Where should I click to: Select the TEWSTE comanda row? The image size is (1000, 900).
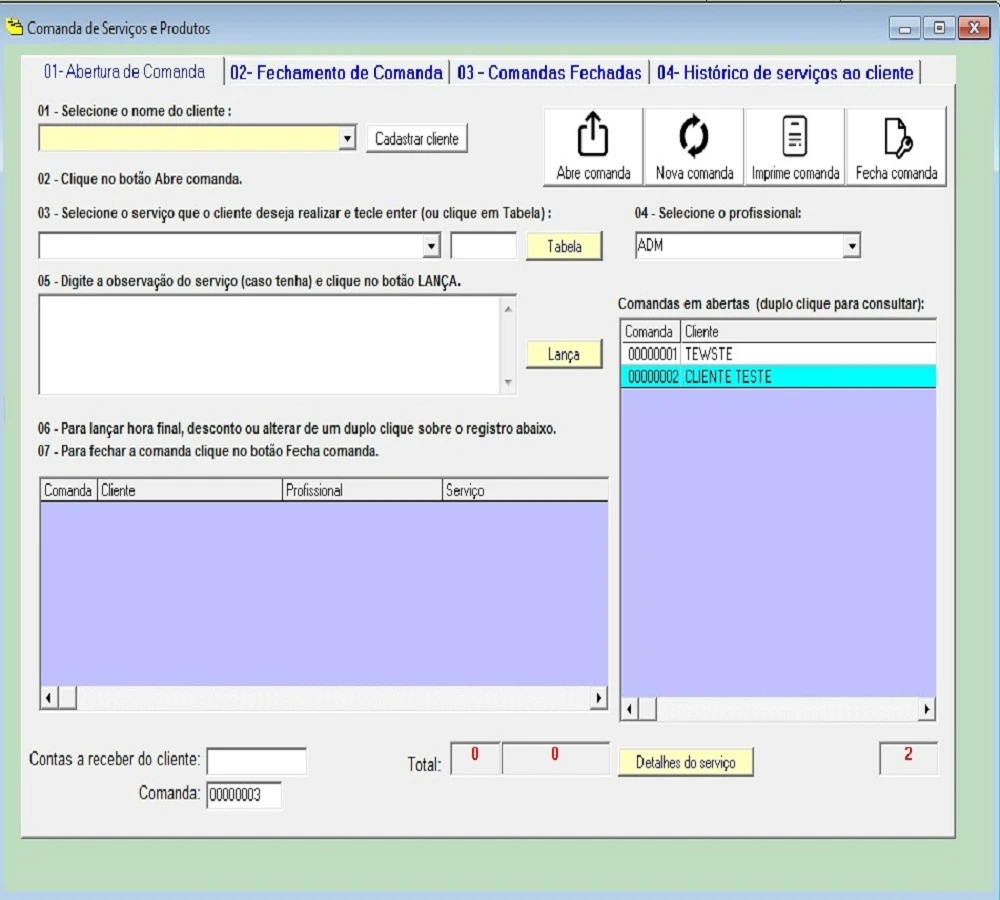(x=777, y=354)
